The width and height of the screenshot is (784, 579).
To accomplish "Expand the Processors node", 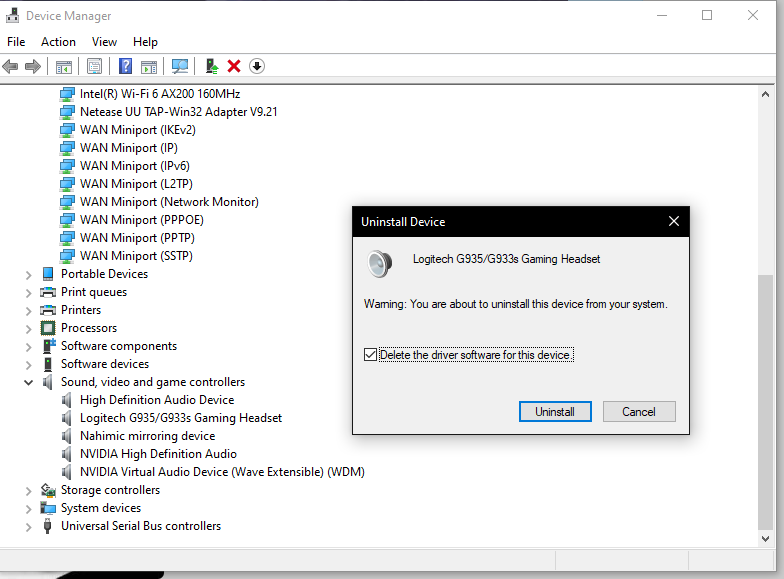I will click(28, 328).
